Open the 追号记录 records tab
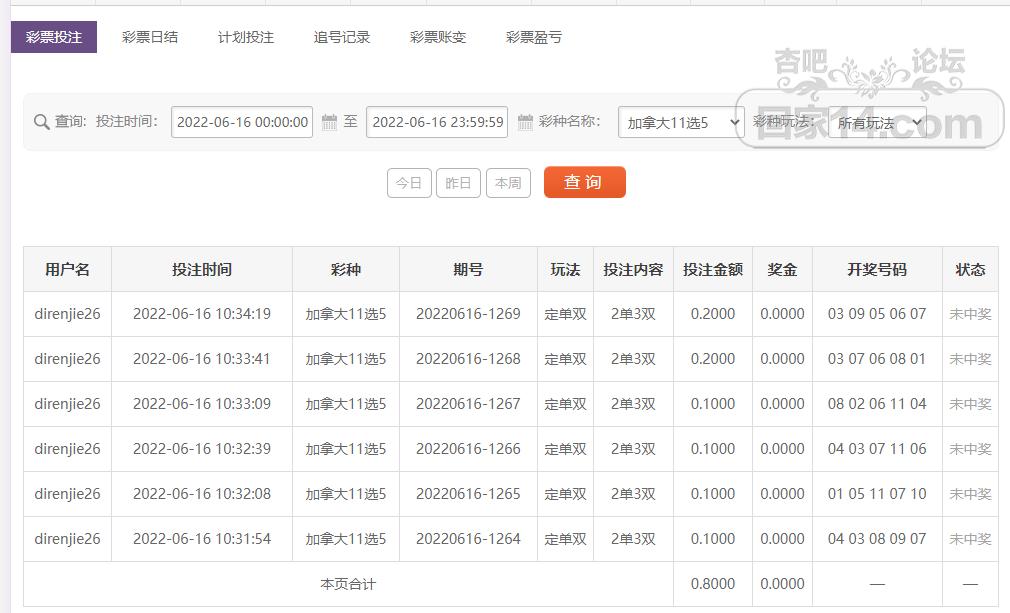Viewport: 1010px width, 613px height. pos(340,37)
